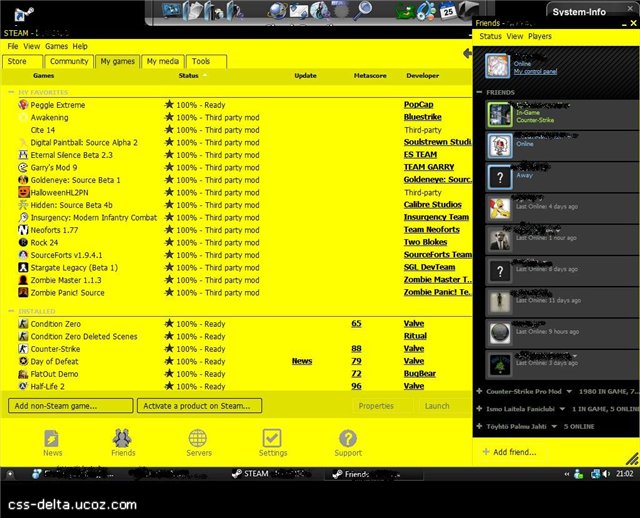Screen dimensions: 640x518
Task: Open Players menu in Friends window
Action: coord(540,36)
